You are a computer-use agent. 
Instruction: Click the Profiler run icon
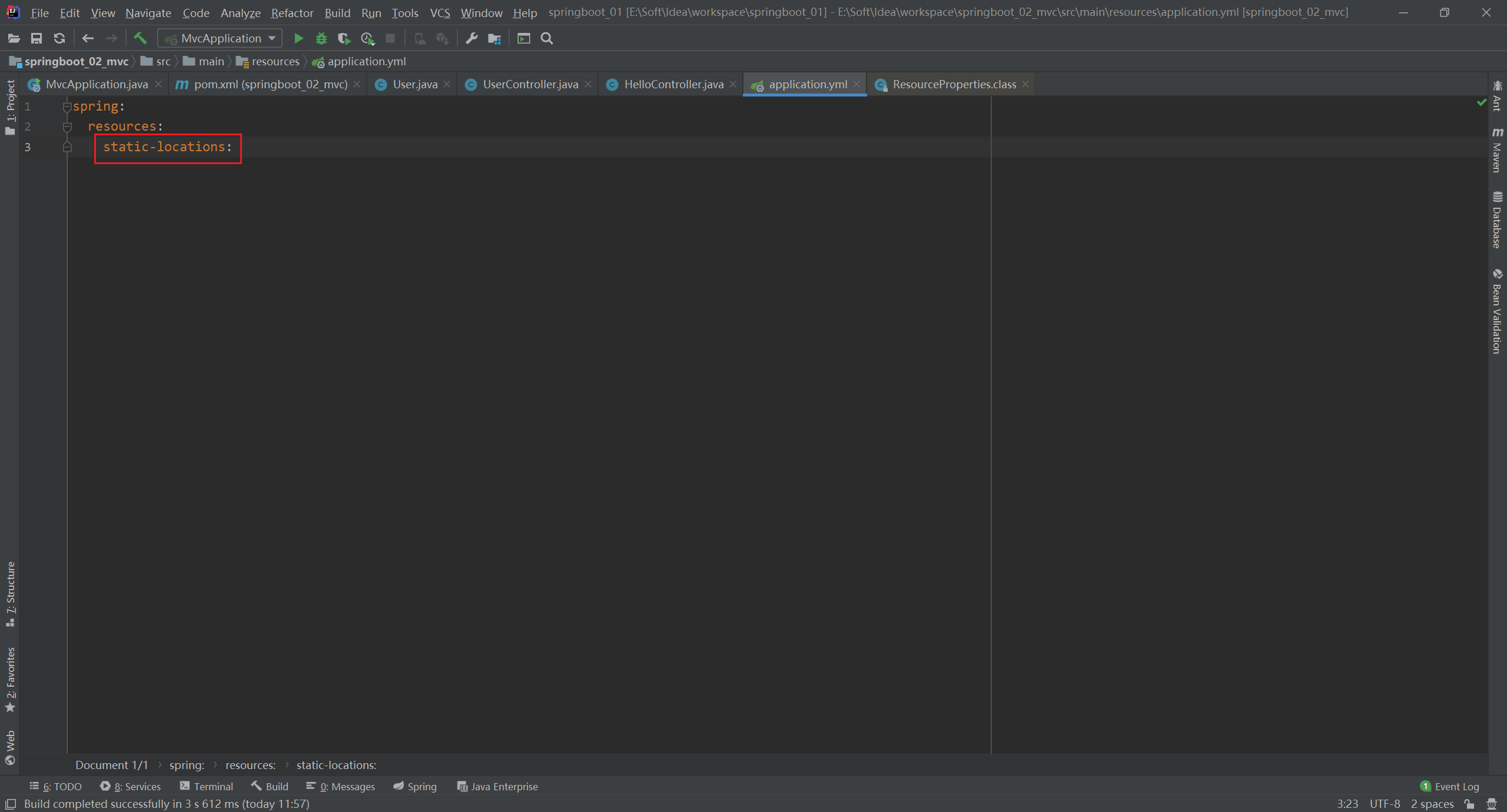click(368, 39)
